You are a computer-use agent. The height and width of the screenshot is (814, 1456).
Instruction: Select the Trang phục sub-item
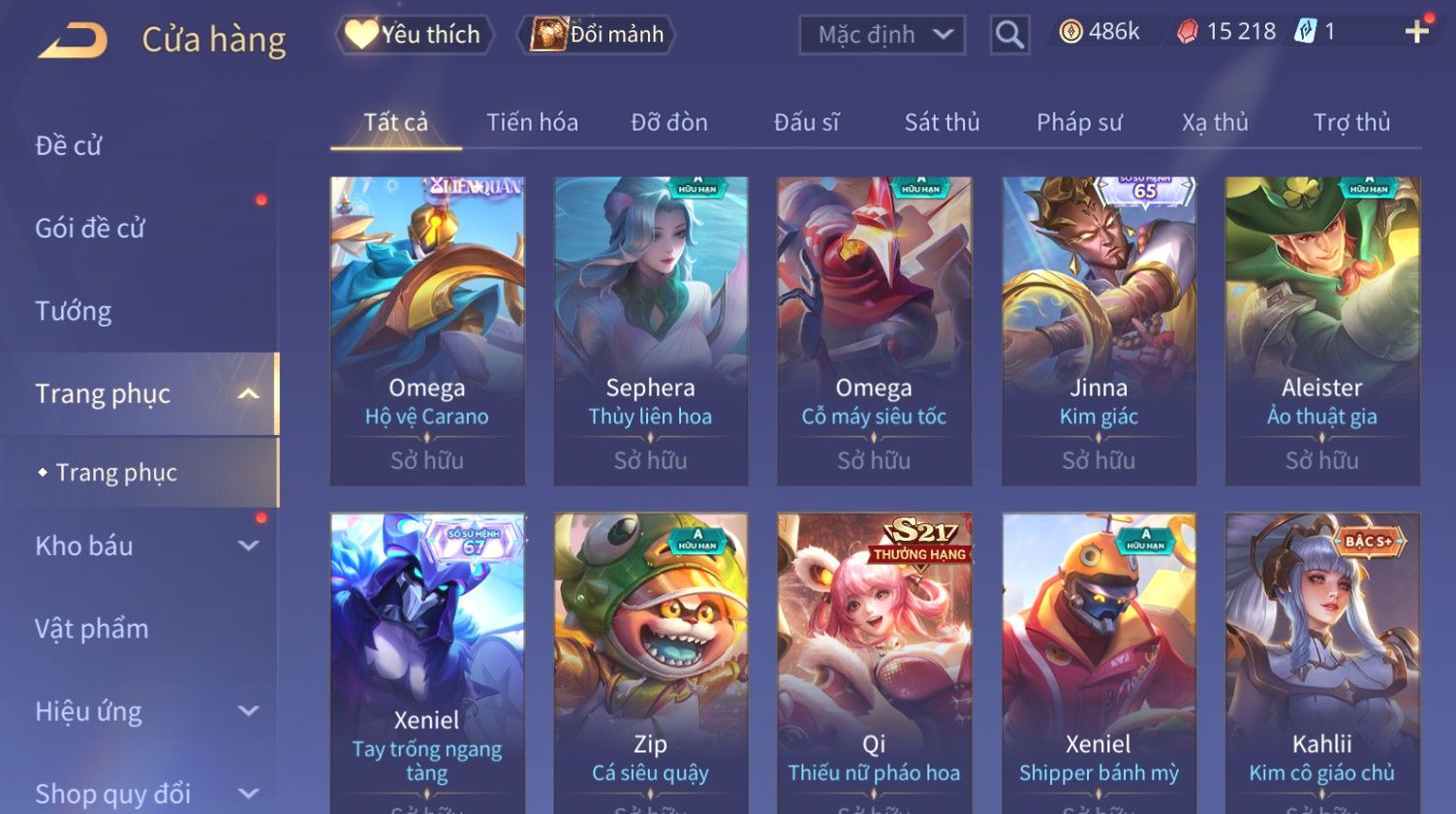click(x=116, y=472)
